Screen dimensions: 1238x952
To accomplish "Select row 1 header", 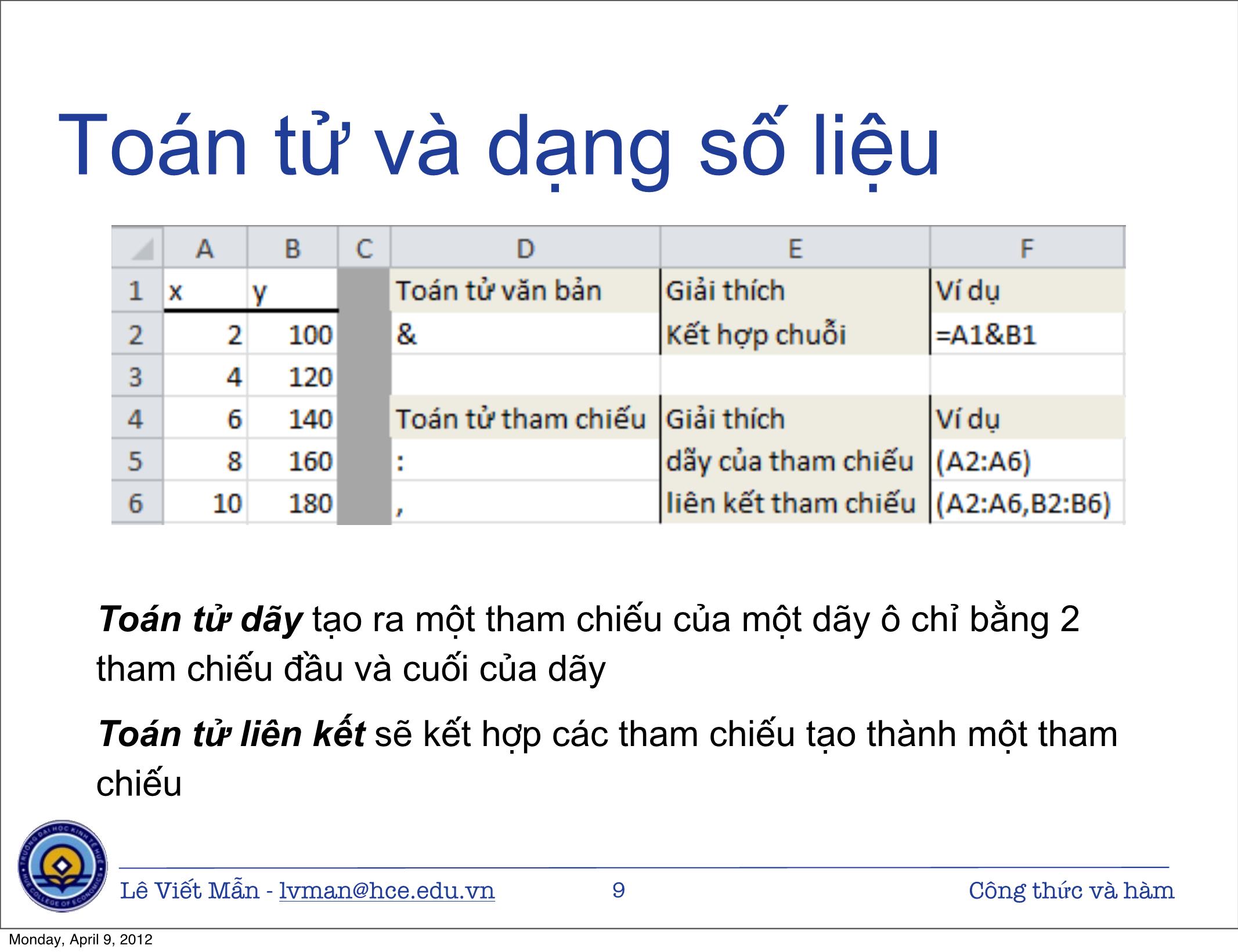I will (137, 290).
